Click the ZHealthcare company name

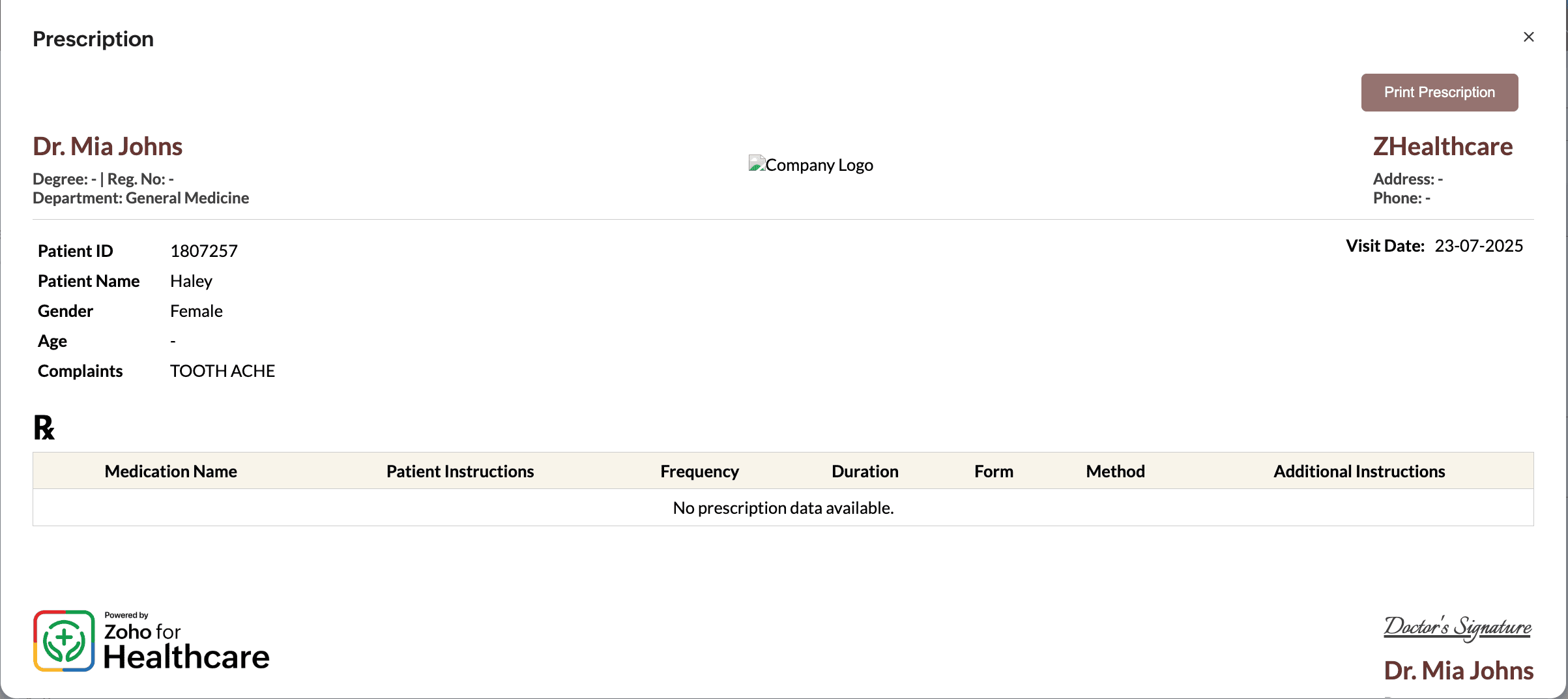[x=1442, y=147]
